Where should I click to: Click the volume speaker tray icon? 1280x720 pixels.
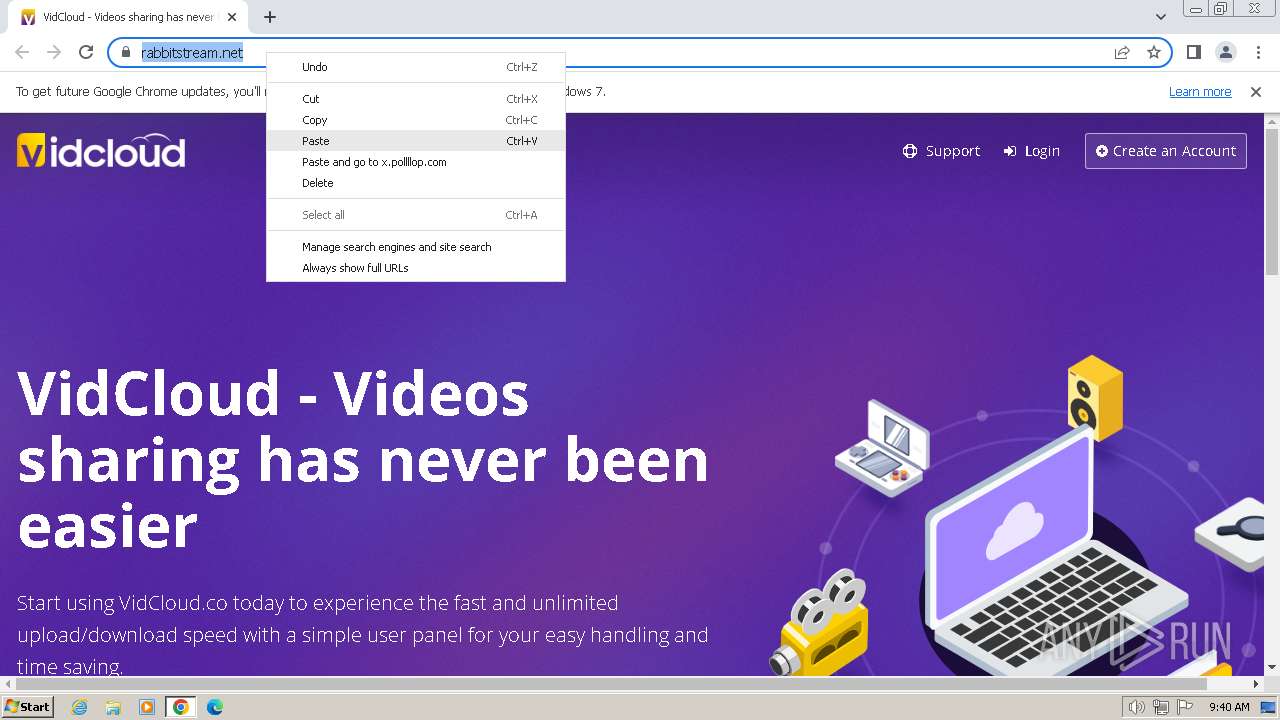click(1137, 707)
